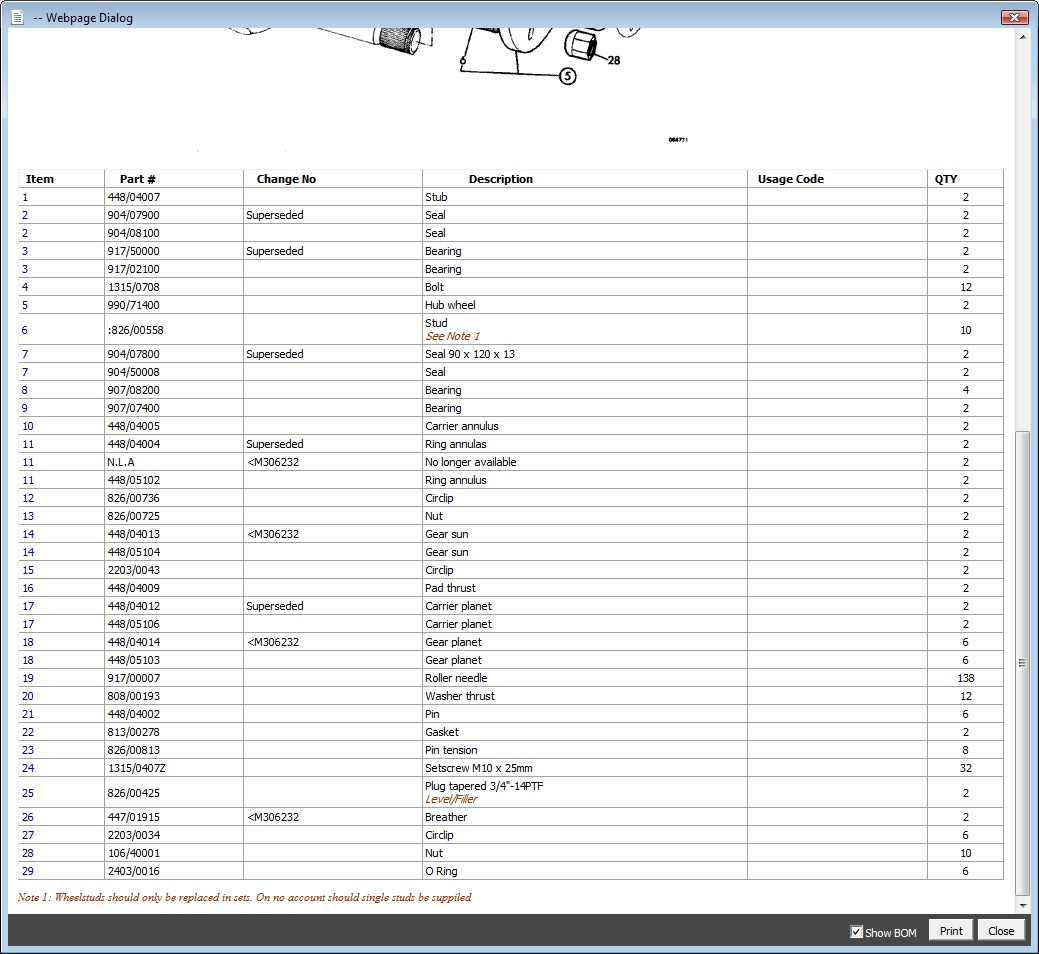Screen dimensions: 1039x954
Task: Select part number 448/04012
Action: pyautogui.click(x=133, y=606)
